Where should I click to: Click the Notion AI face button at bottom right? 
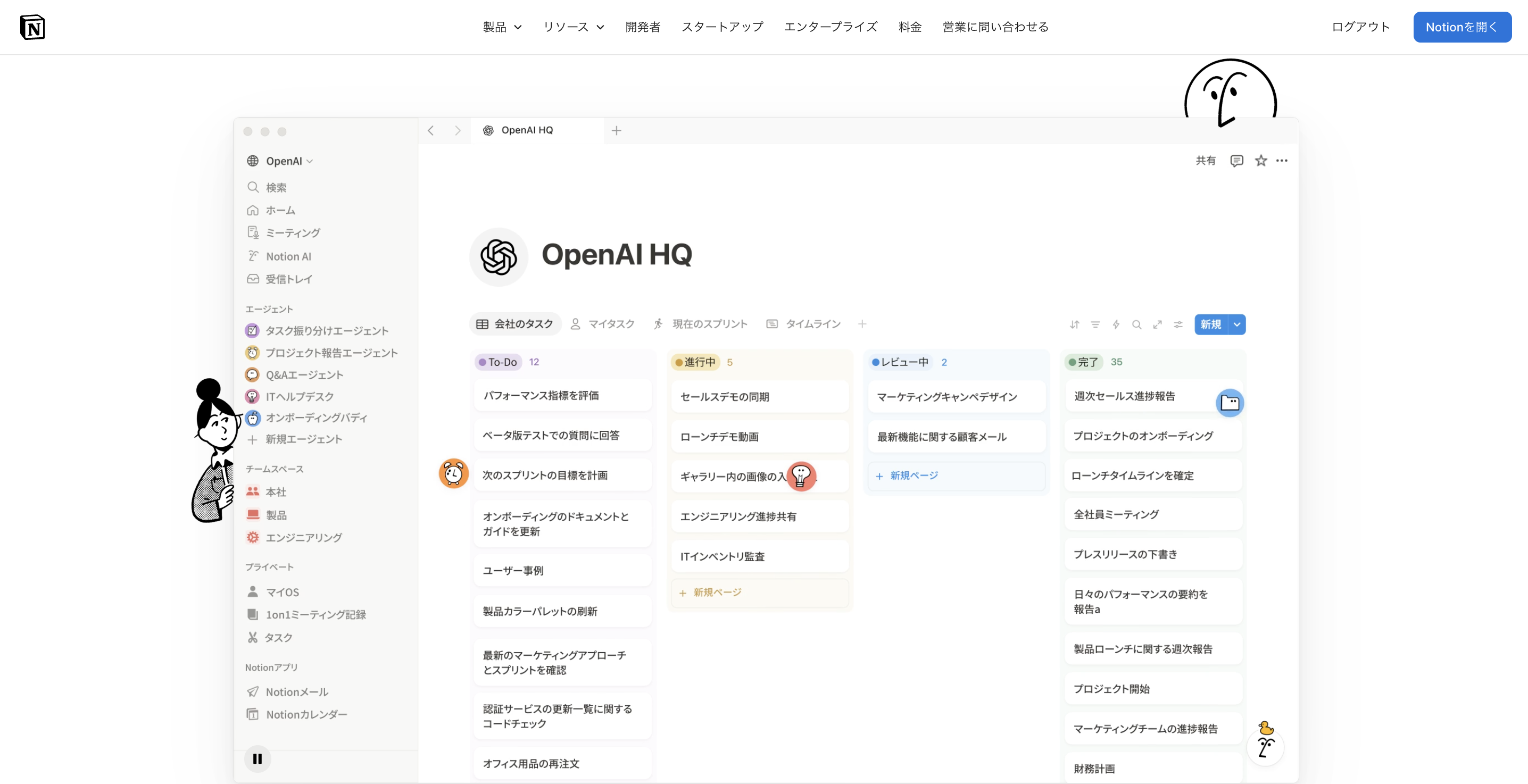point(1265,747)
